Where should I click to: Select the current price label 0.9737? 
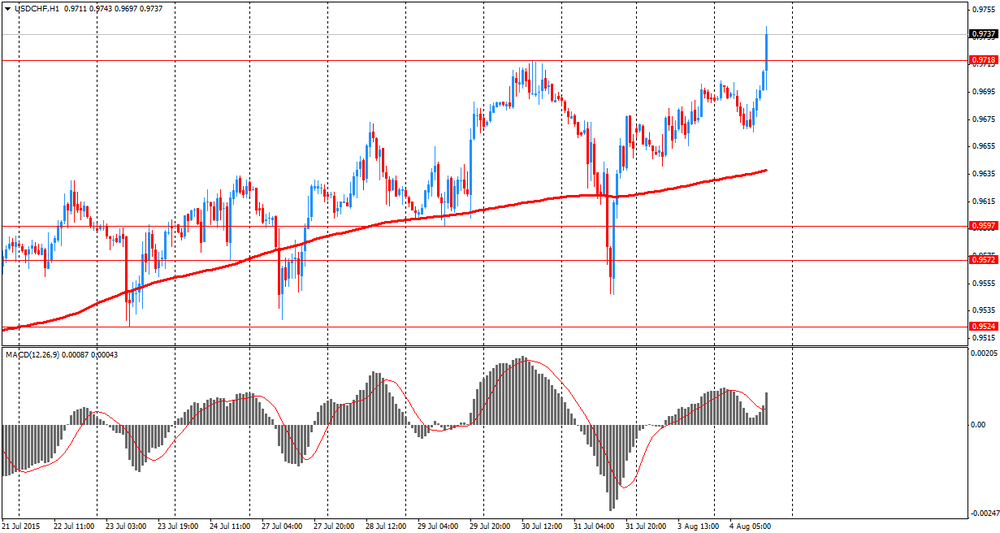[983, 34]
